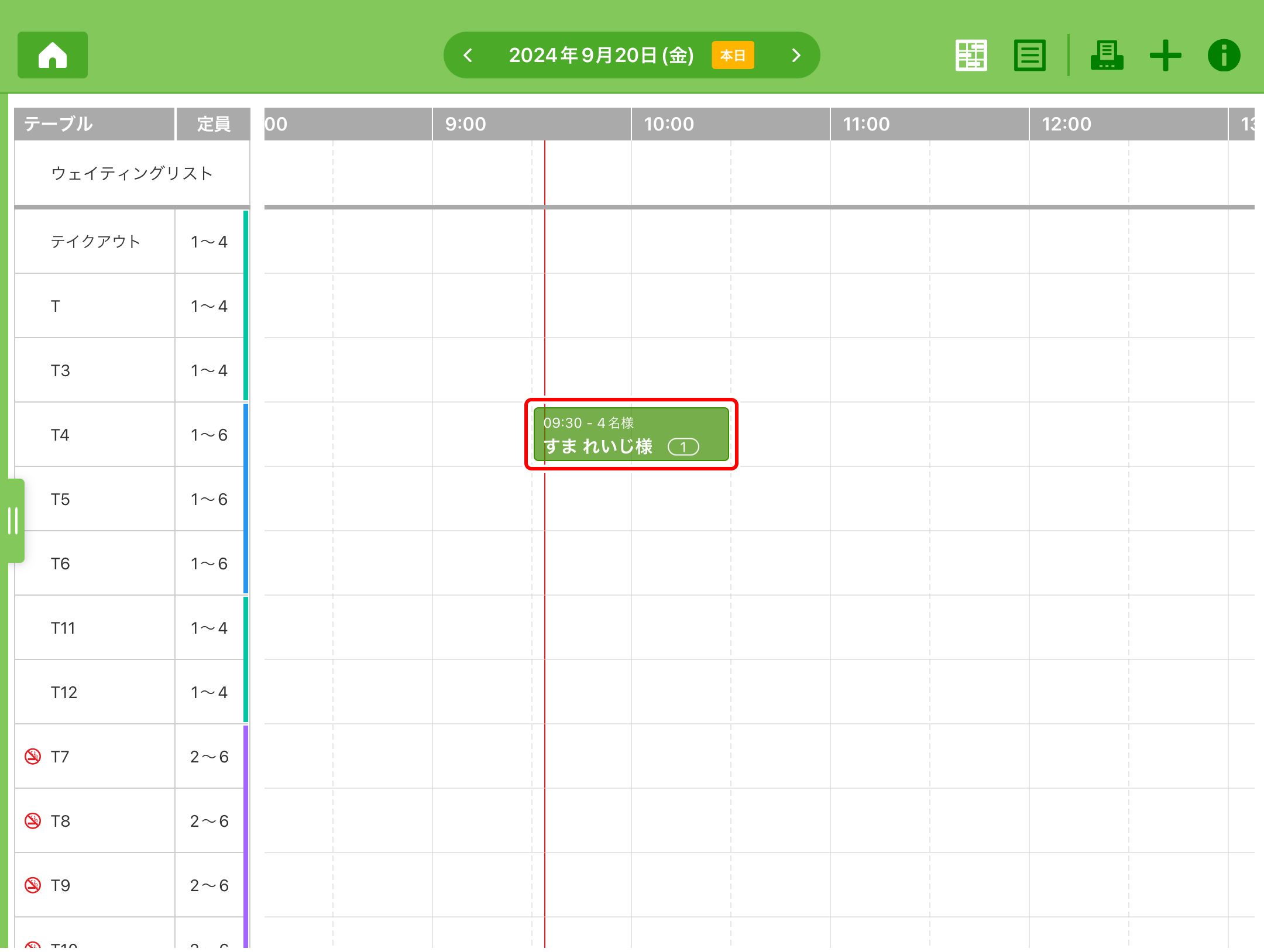
Task: Click the no-smoking icon beside T9
Action: click(33, 885)
